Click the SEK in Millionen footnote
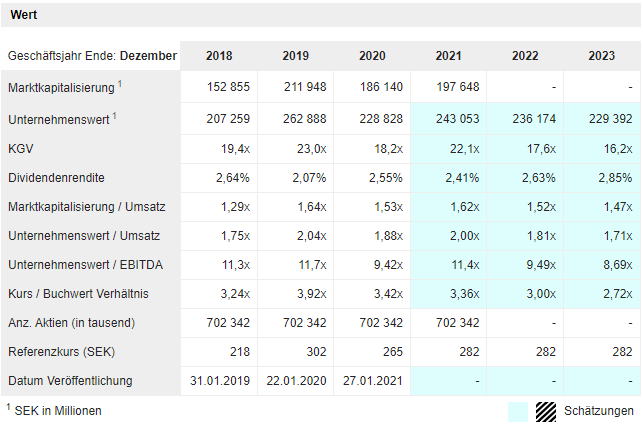 (x=57, y=410)
